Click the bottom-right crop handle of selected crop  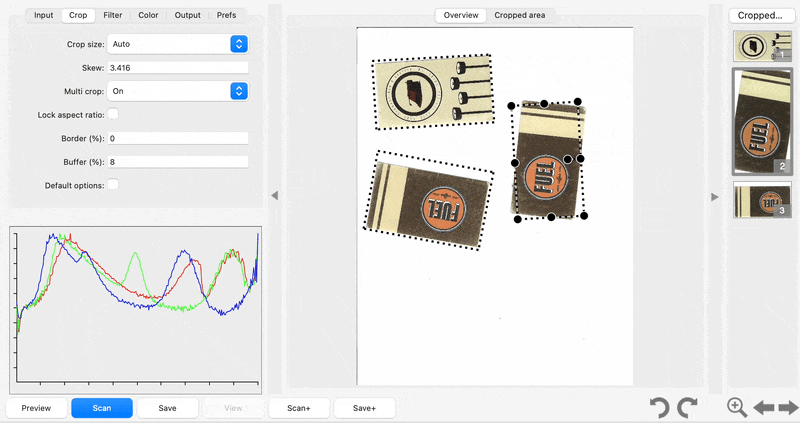[584, 216]
